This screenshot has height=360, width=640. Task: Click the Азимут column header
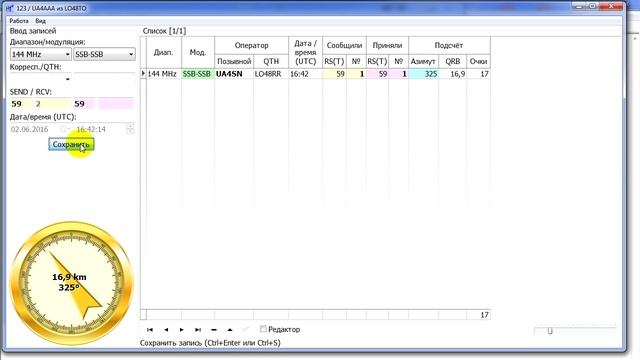coord(423,62)
